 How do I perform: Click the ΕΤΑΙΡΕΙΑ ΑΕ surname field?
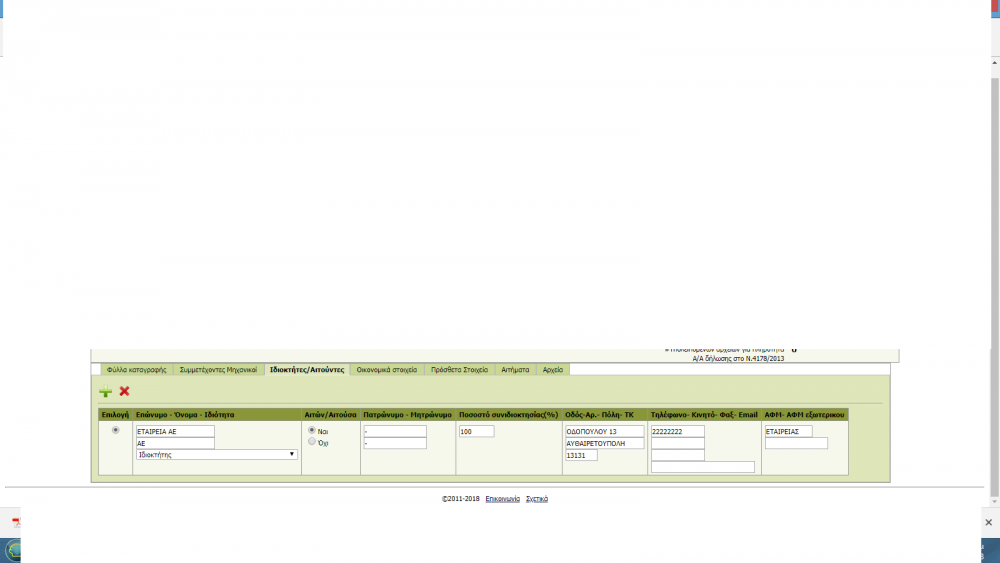pos(175,431)
